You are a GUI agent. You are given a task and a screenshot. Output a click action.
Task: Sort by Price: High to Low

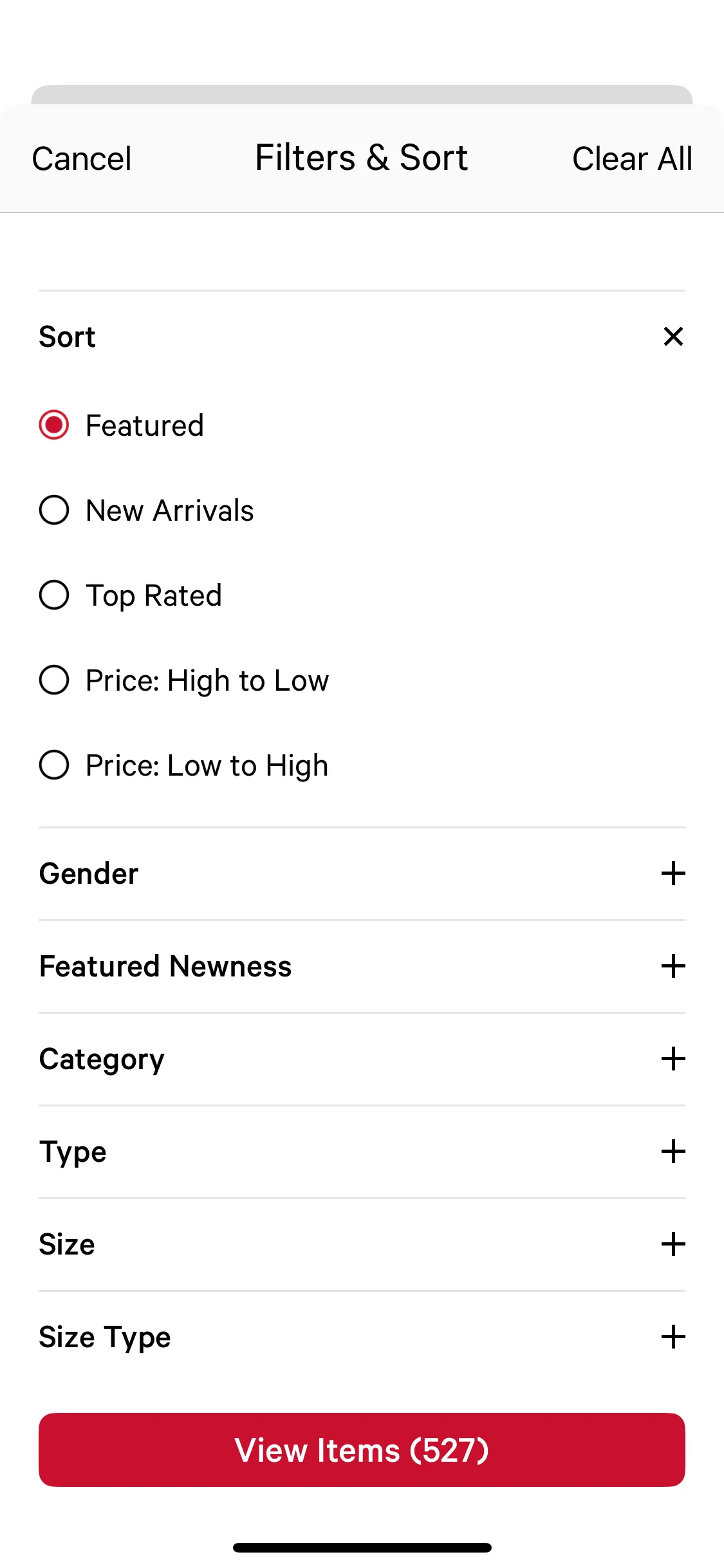tap(54, 680)
